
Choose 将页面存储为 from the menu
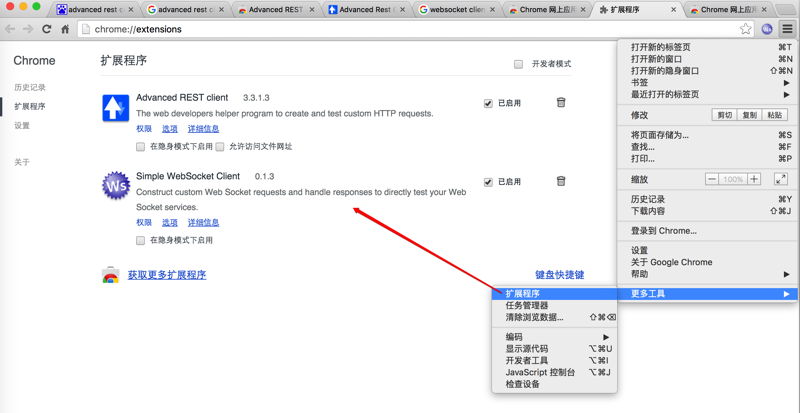click(707, 135)
